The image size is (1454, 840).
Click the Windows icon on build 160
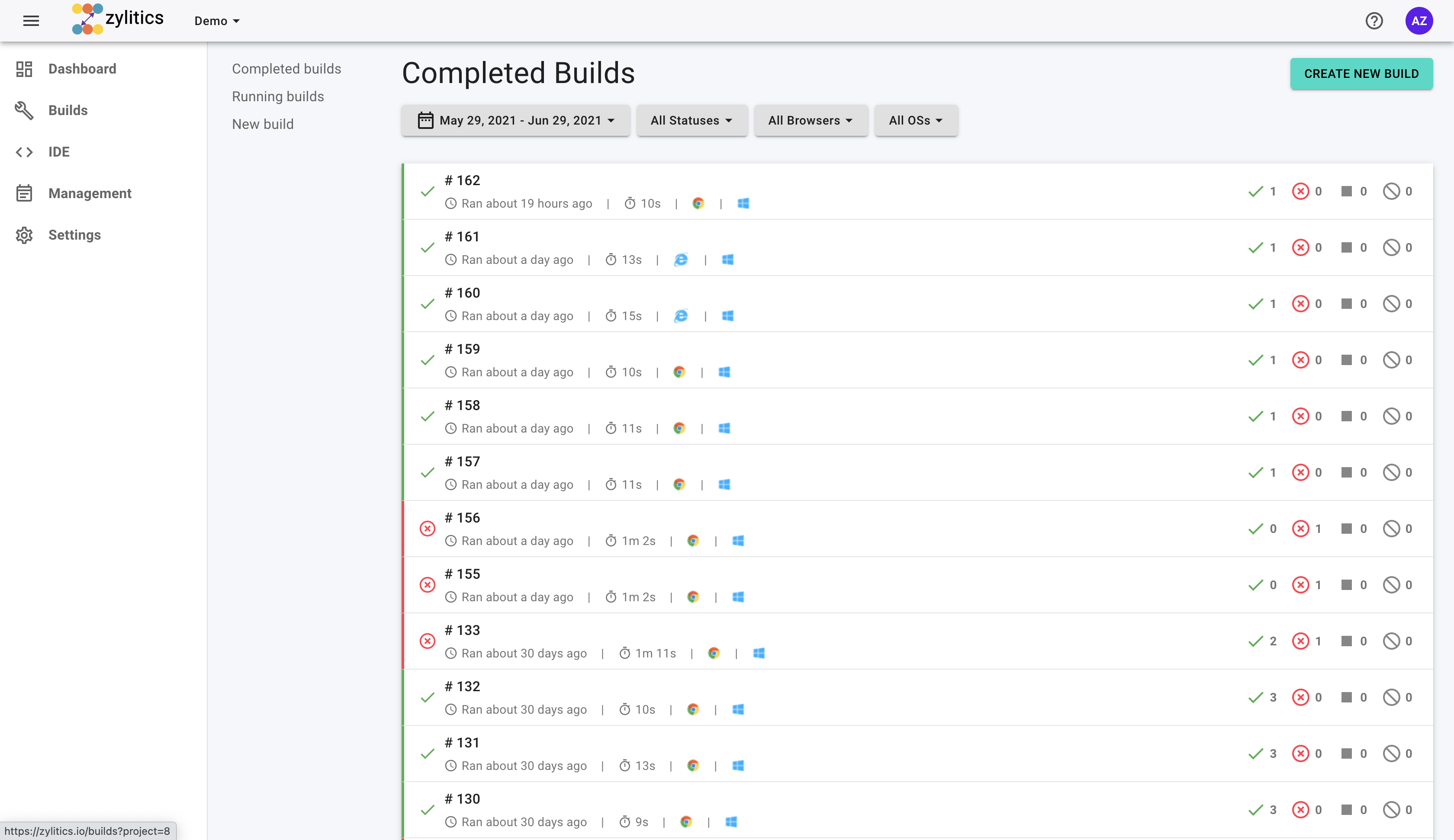coord(727,316)
